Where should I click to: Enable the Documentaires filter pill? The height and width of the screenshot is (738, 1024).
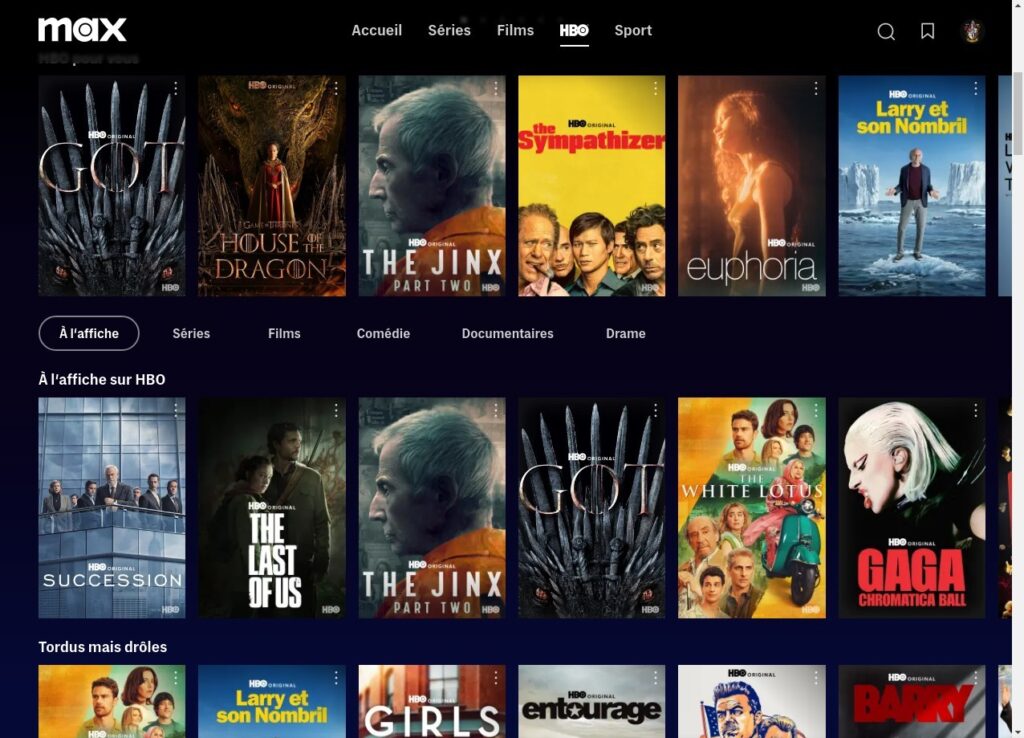pos(507,333)
